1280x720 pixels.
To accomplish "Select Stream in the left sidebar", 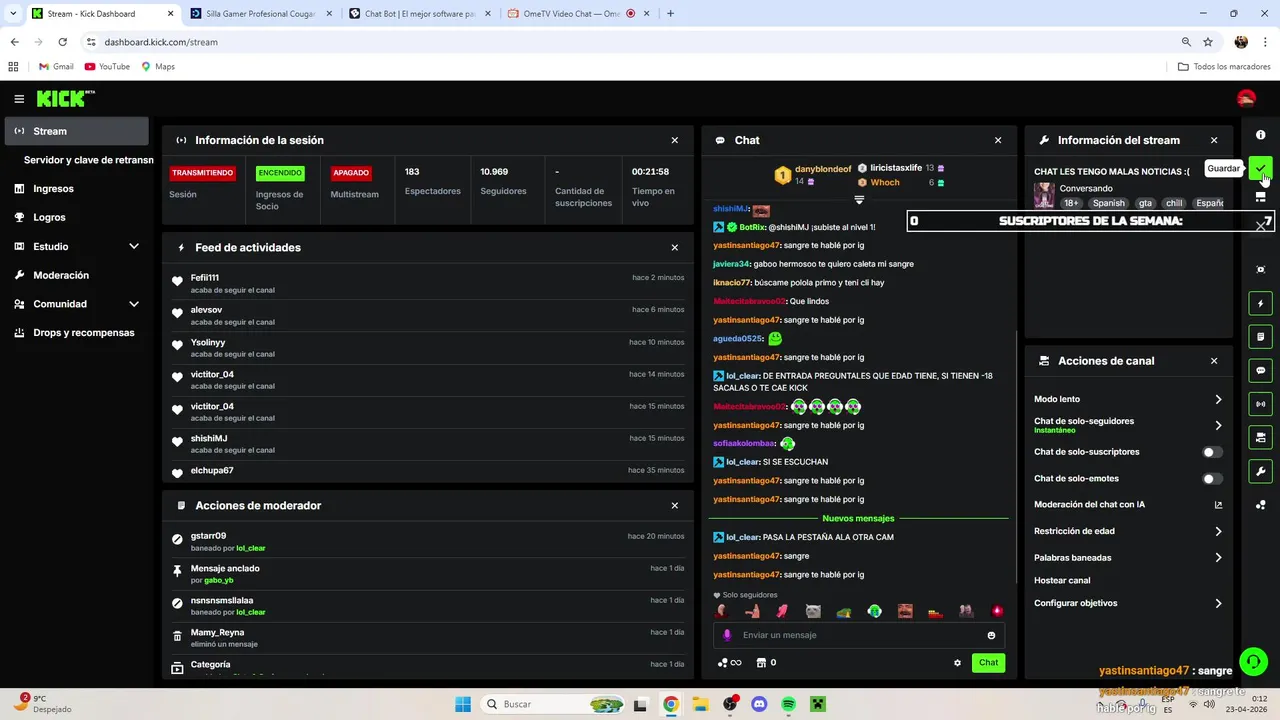I will click(x=76, y=131).
